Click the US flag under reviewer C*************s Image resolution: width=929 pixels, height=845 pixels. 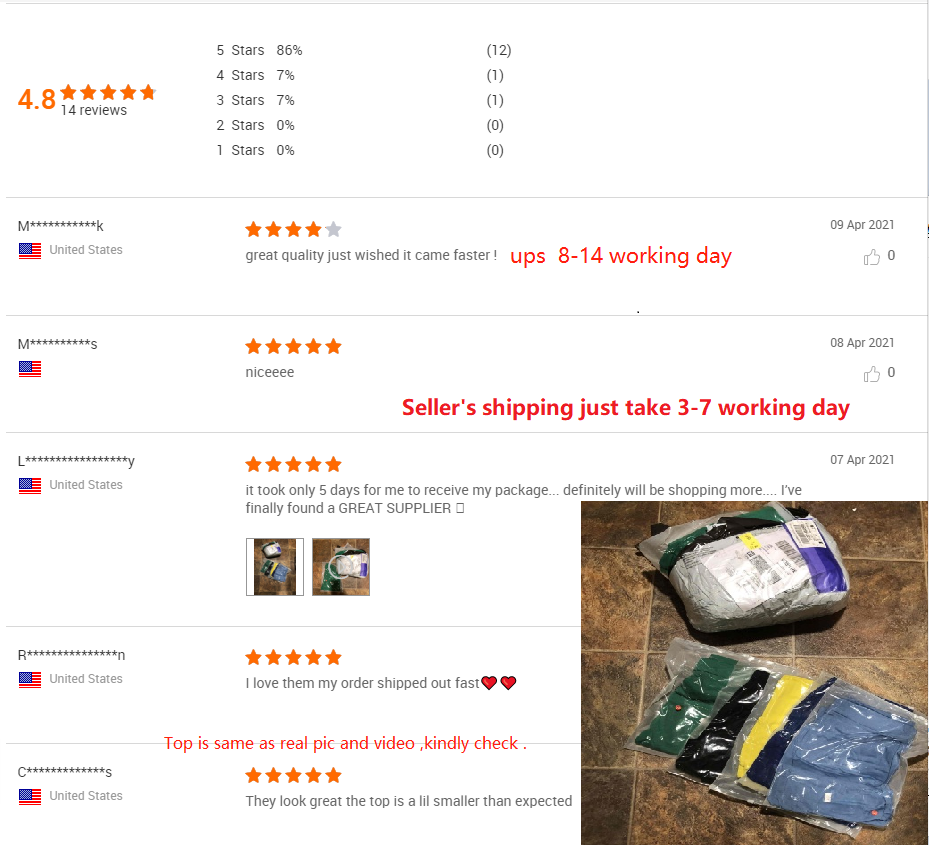click(30, 797)
